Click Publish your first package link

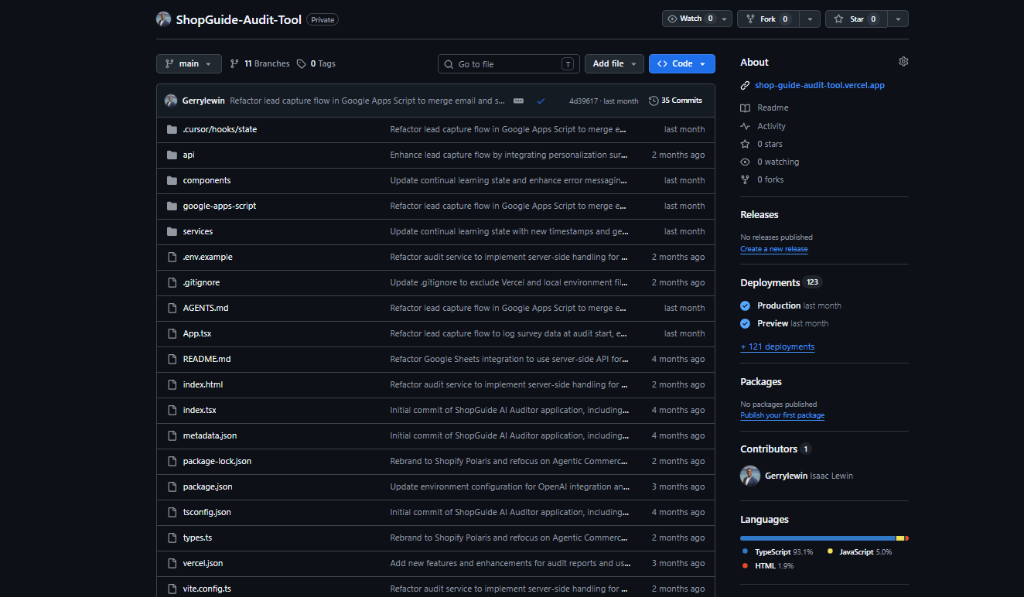(x=782, y=415)
